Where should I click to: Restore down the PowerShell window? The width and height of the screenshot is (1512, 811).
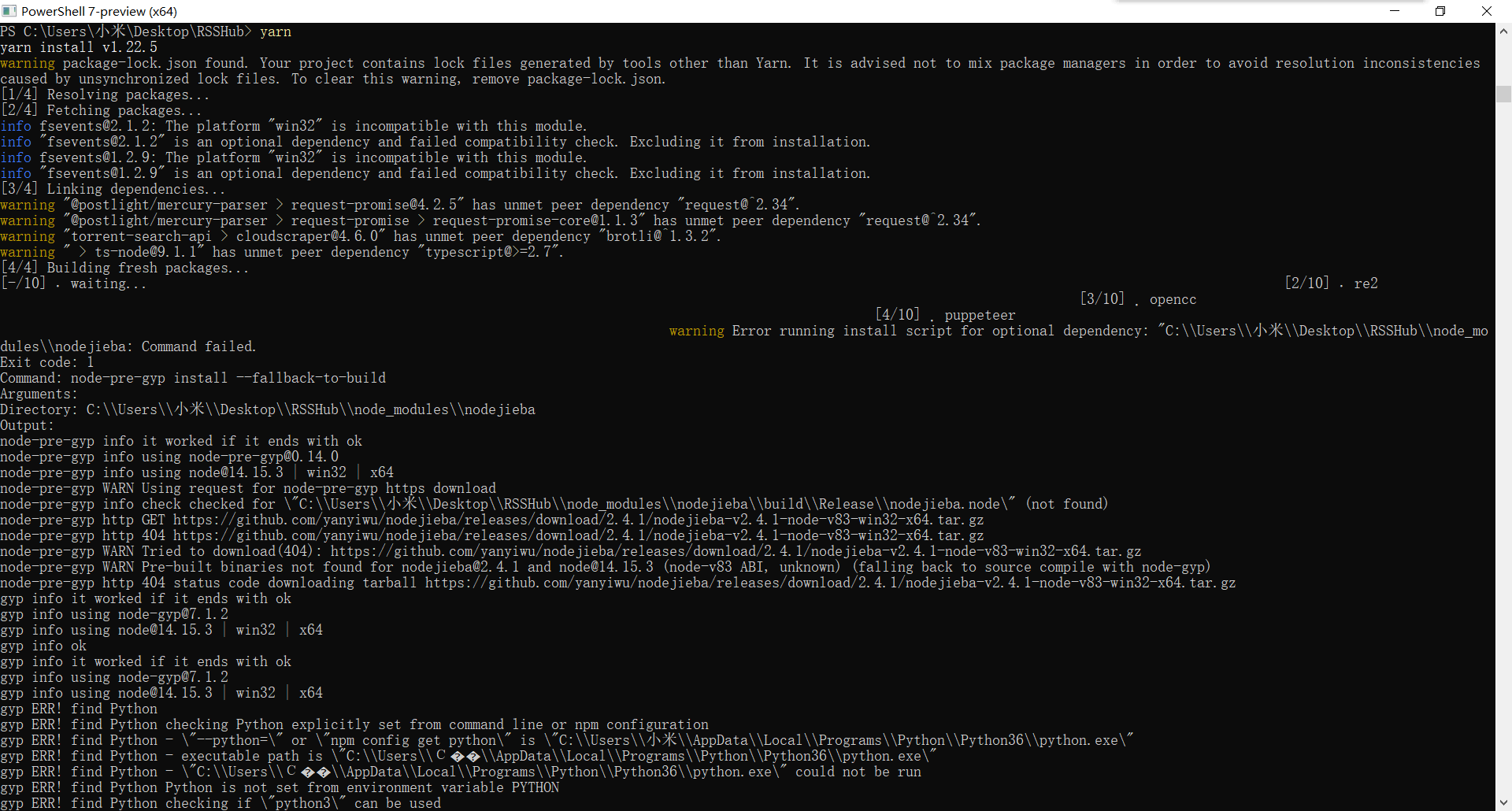tap(1440, 11)
